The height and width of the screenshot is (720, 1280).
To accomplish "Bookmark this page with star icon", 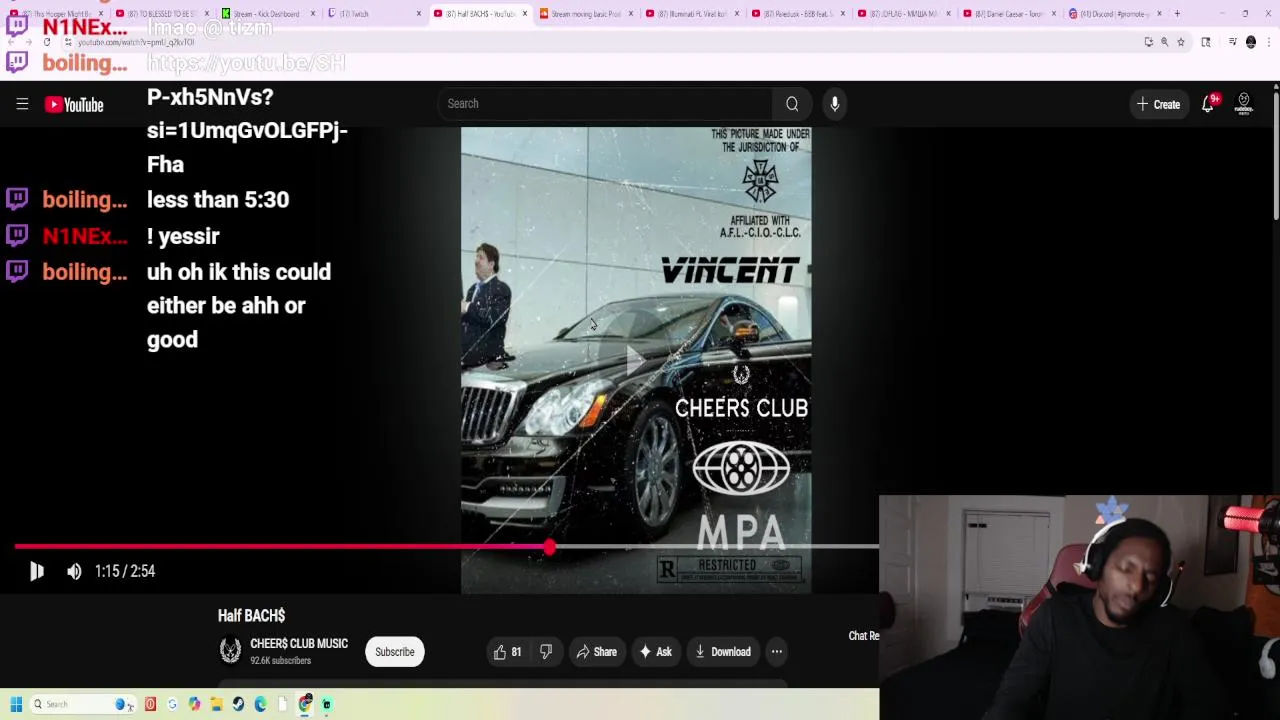I will click(x=1180, y=42).
